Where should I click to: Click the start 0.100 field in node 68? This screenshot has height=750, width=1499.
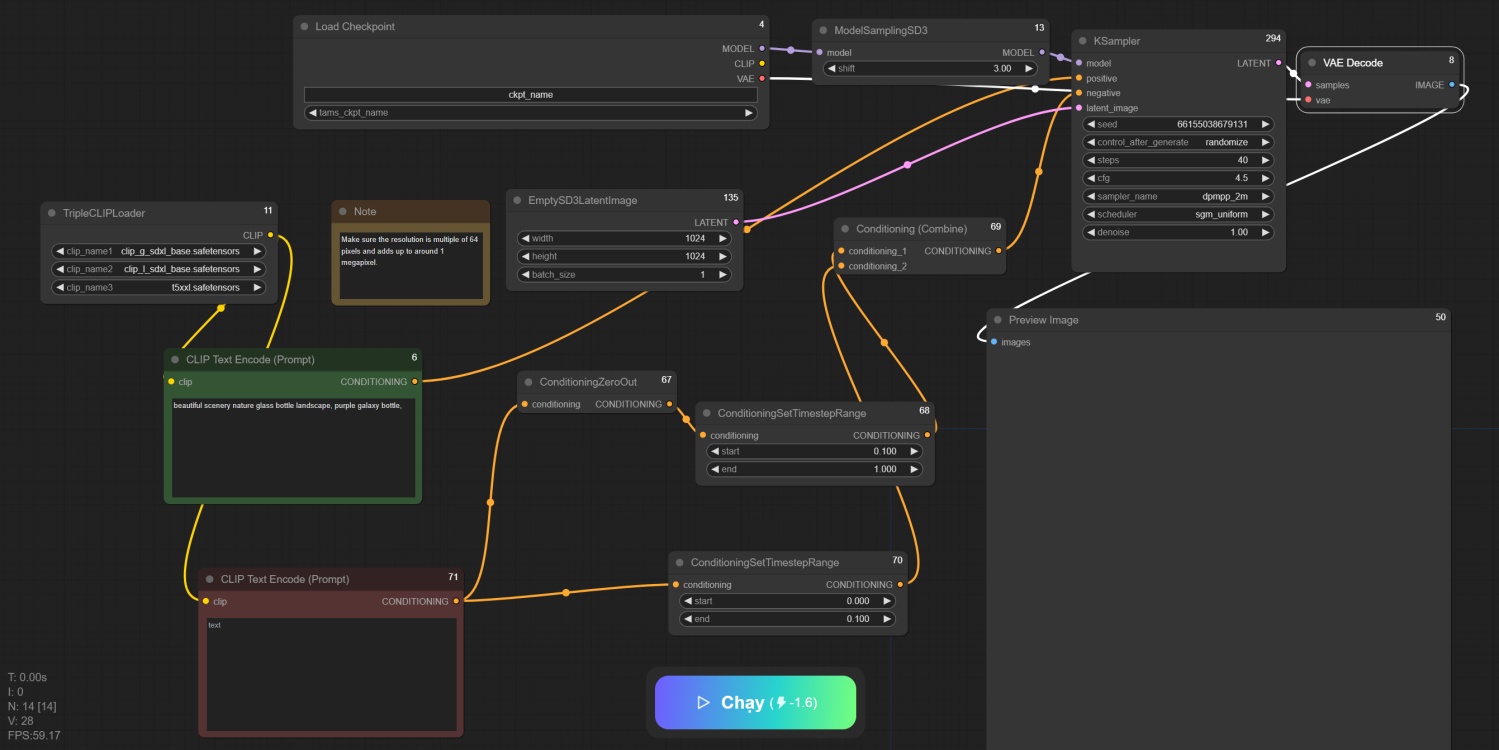(814, 451)
